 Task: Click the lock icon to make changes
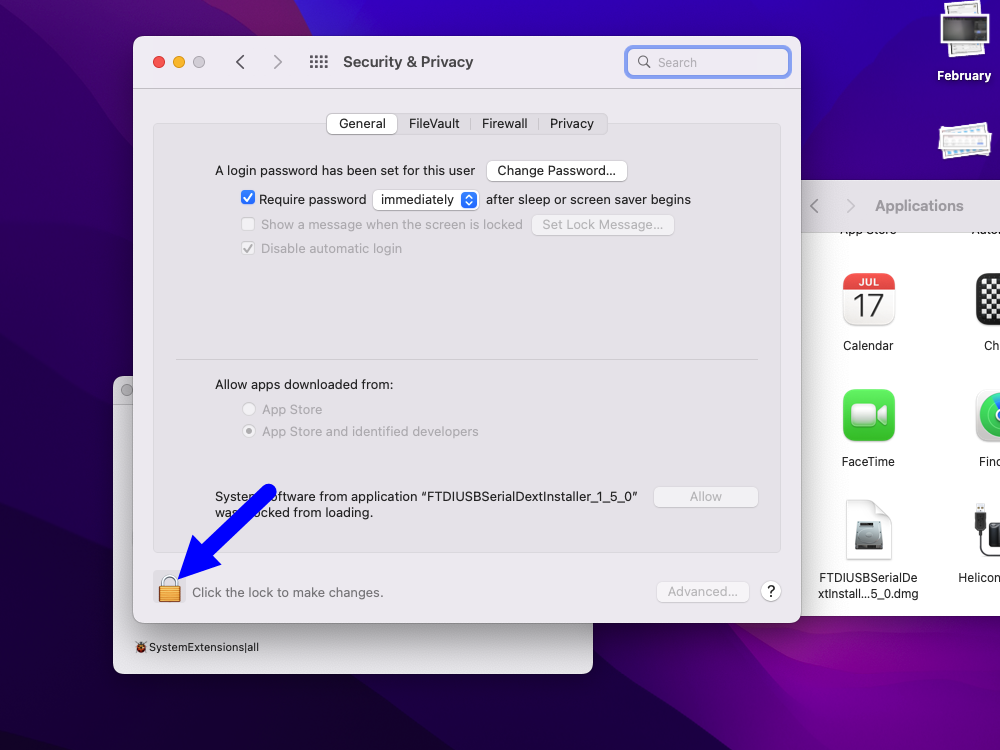pyautogui.click(x=170, y=589)
